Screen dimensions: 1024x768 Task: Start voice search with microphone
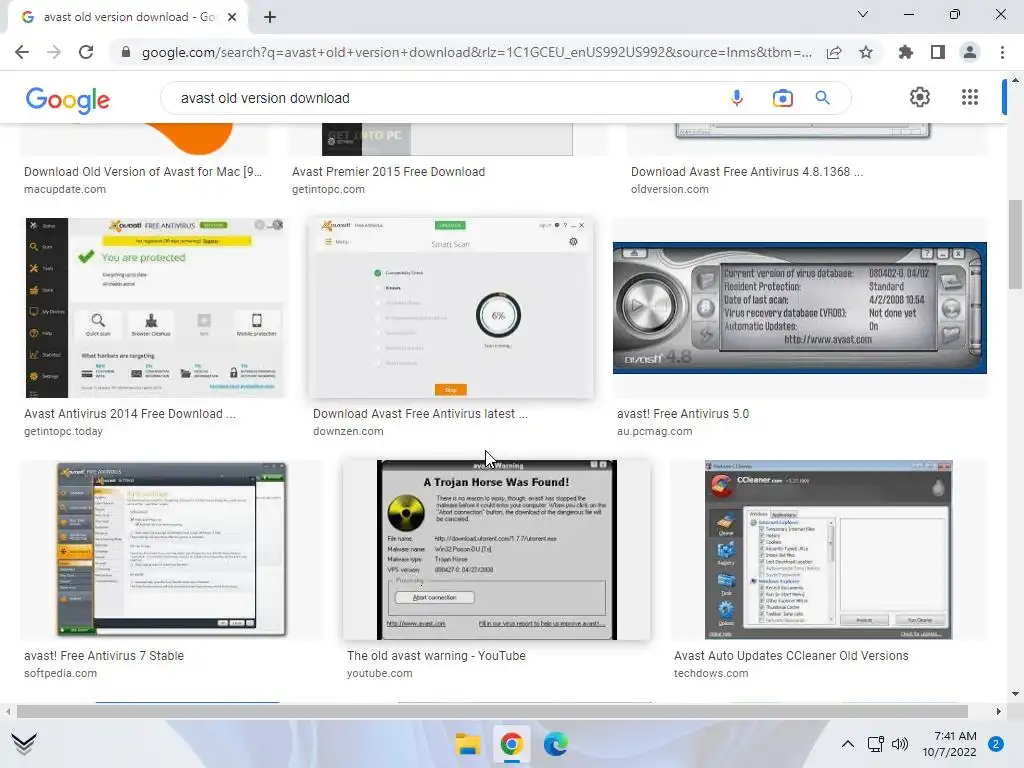click(737, 98)
